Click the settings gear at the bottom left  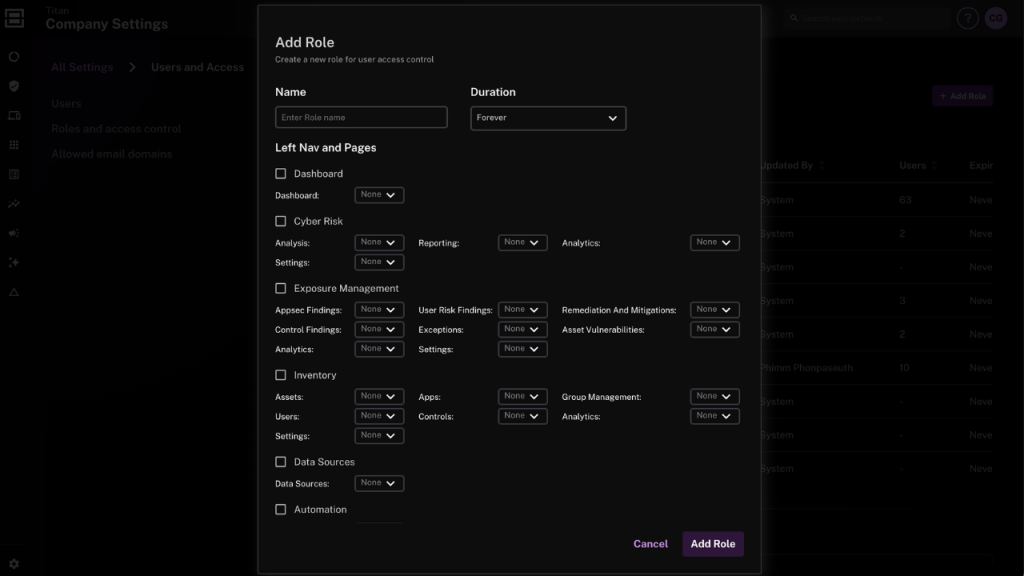click(x=13, y=563)
